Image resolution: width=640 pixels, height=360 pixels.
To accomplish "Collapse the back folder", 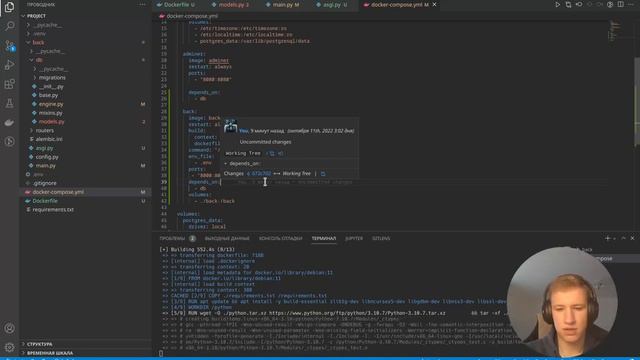I will coord(38,42).
